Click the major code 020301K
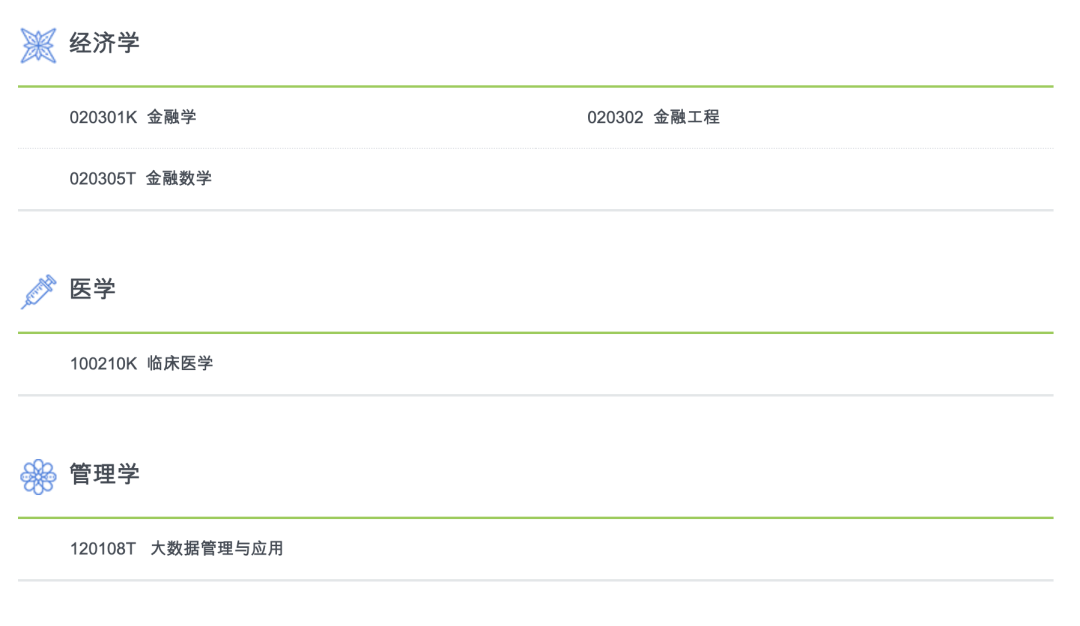This screenshot has width=1080, height=626. pos(103,118)
